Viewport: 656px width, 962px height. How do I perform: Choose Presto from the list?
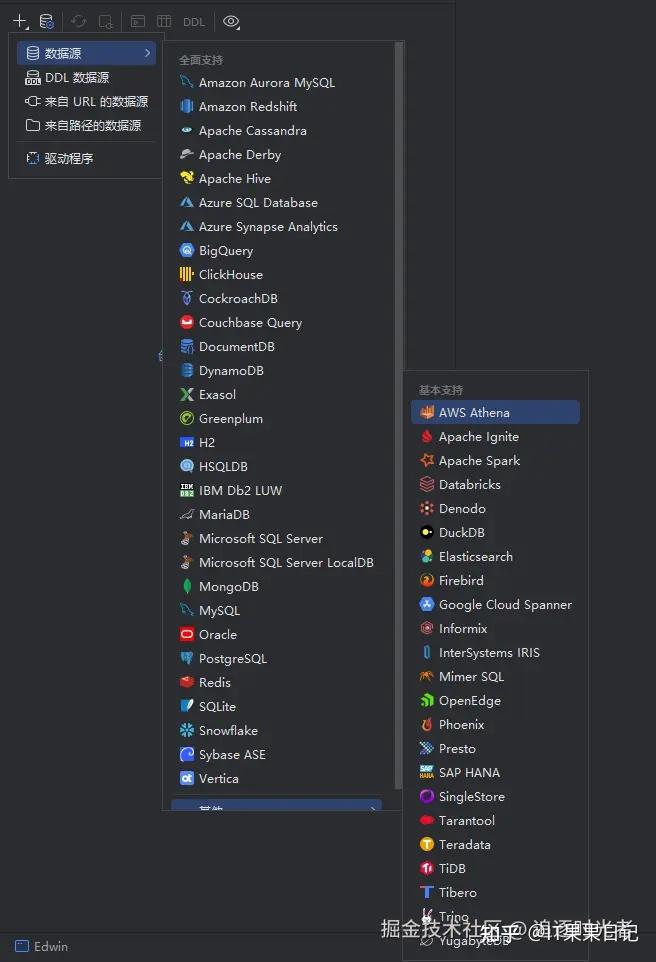[x=495, y=748]
